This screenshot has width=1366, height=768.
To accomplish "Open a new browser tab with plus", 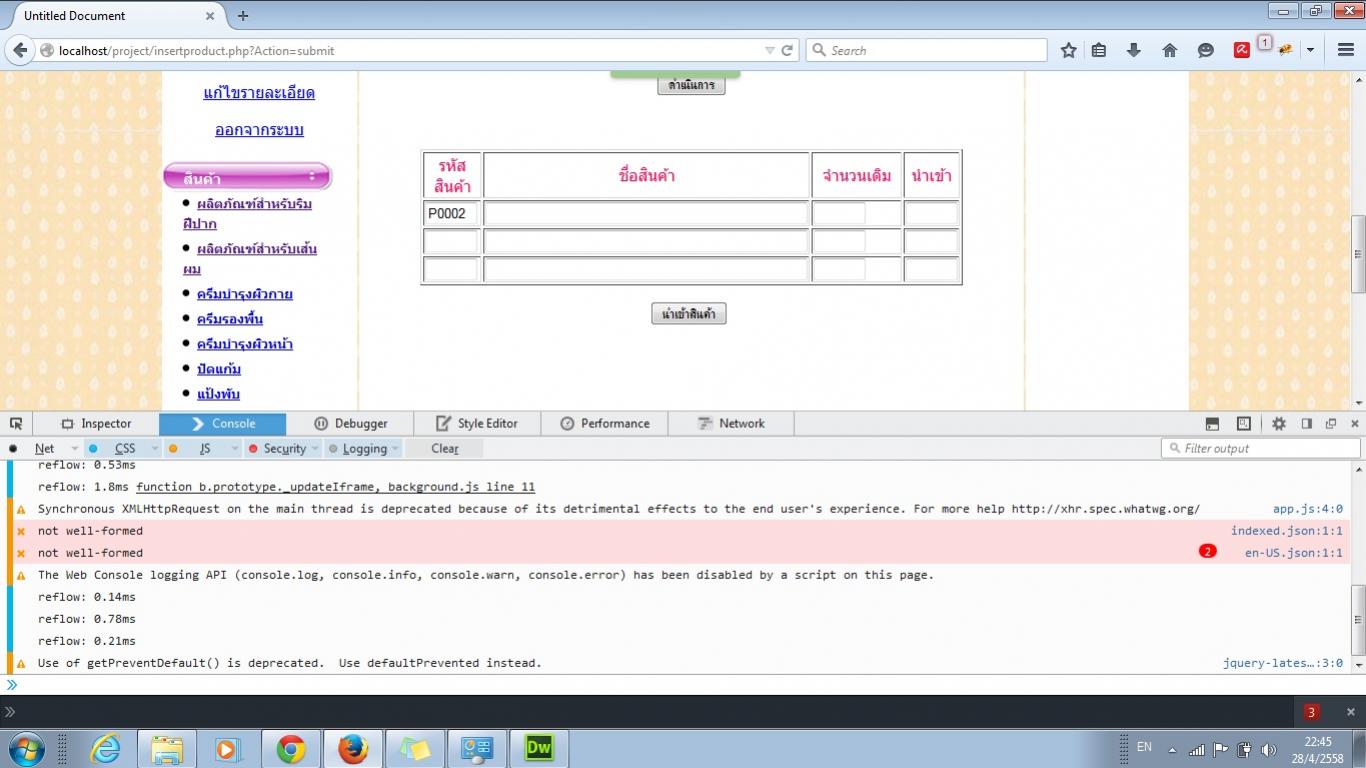I will pos(243,16).
